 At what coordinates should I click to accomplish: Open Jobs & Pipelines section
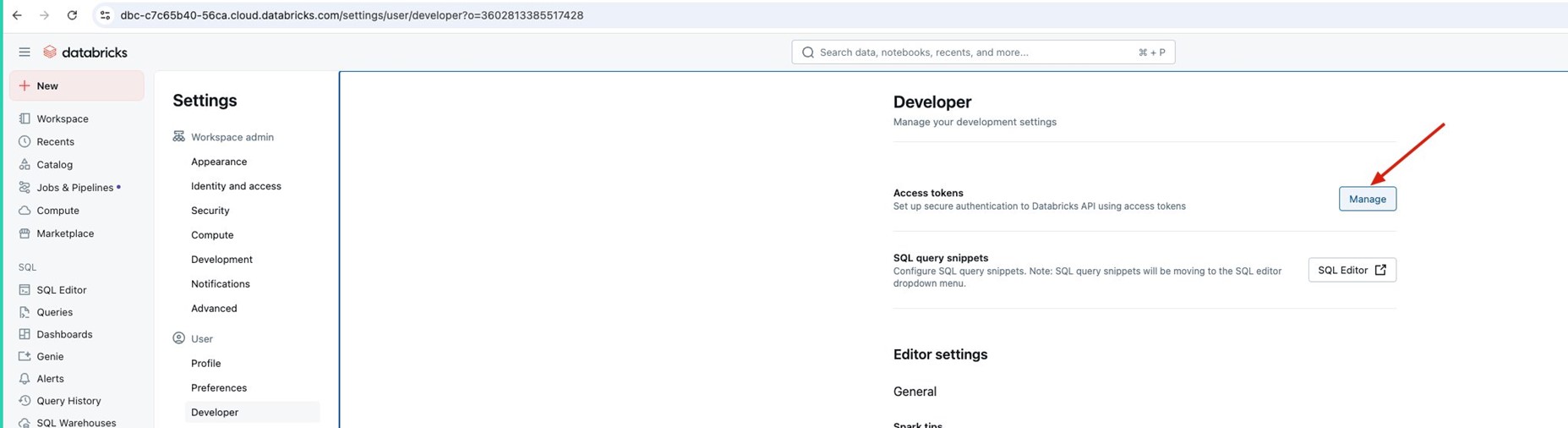(x=74, y=188)
